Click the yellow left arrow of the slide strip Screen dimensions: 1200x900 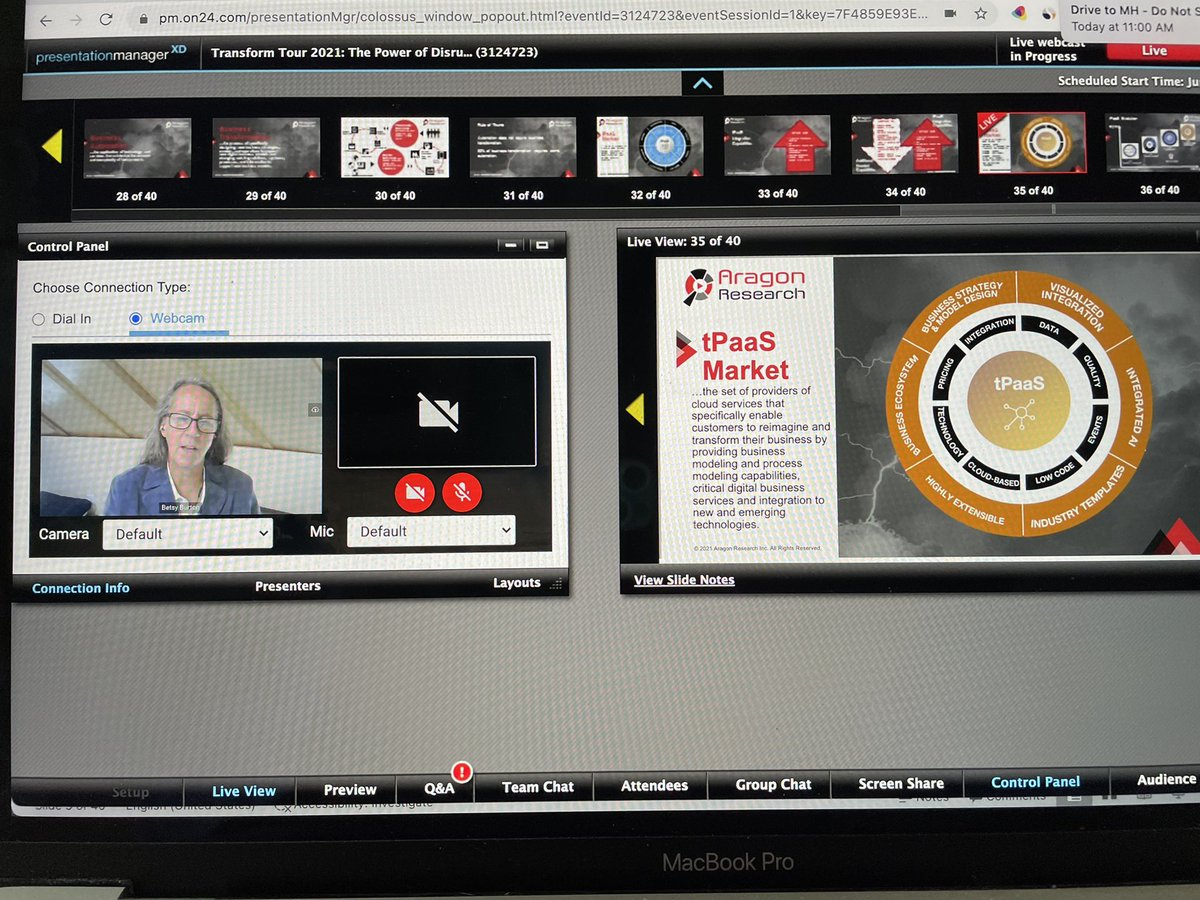click(x=52, y=147)
